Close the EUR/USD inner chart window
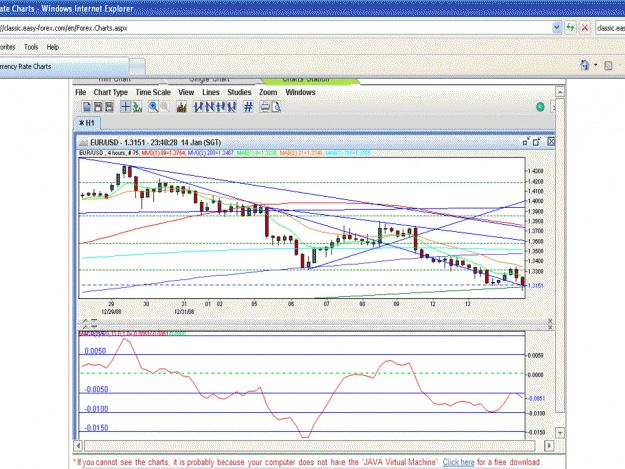The height and width of the screenshot is (469, 625). 551,141
